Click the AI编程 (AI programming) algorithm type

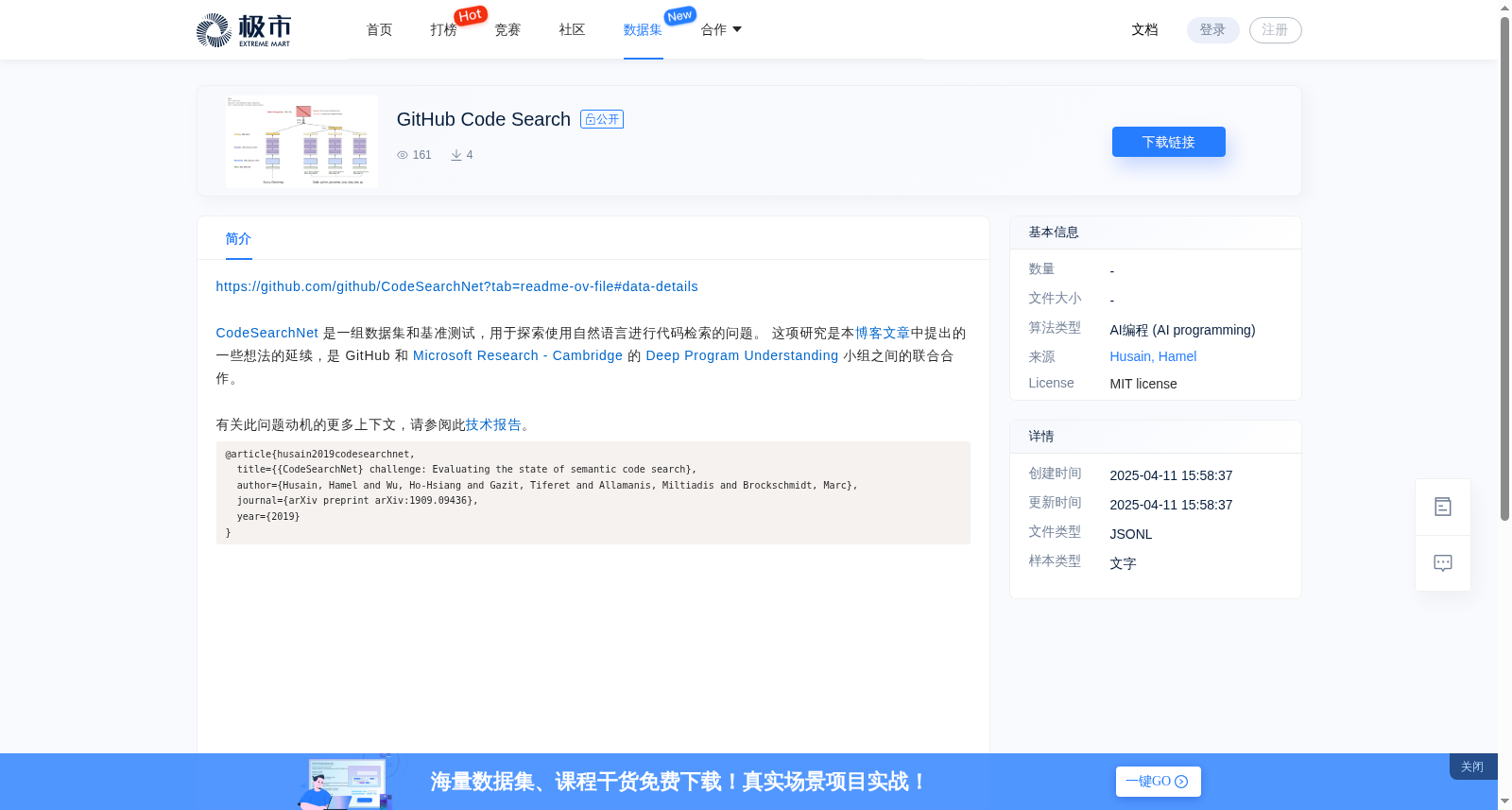pos(1182,330)
